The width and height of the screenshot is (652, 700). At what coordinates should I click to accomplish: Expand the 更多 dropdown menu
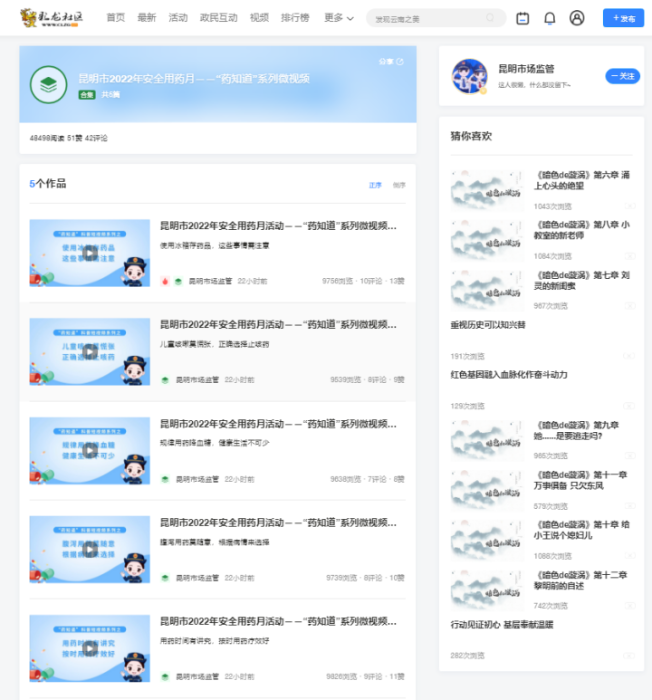[339, 18]
